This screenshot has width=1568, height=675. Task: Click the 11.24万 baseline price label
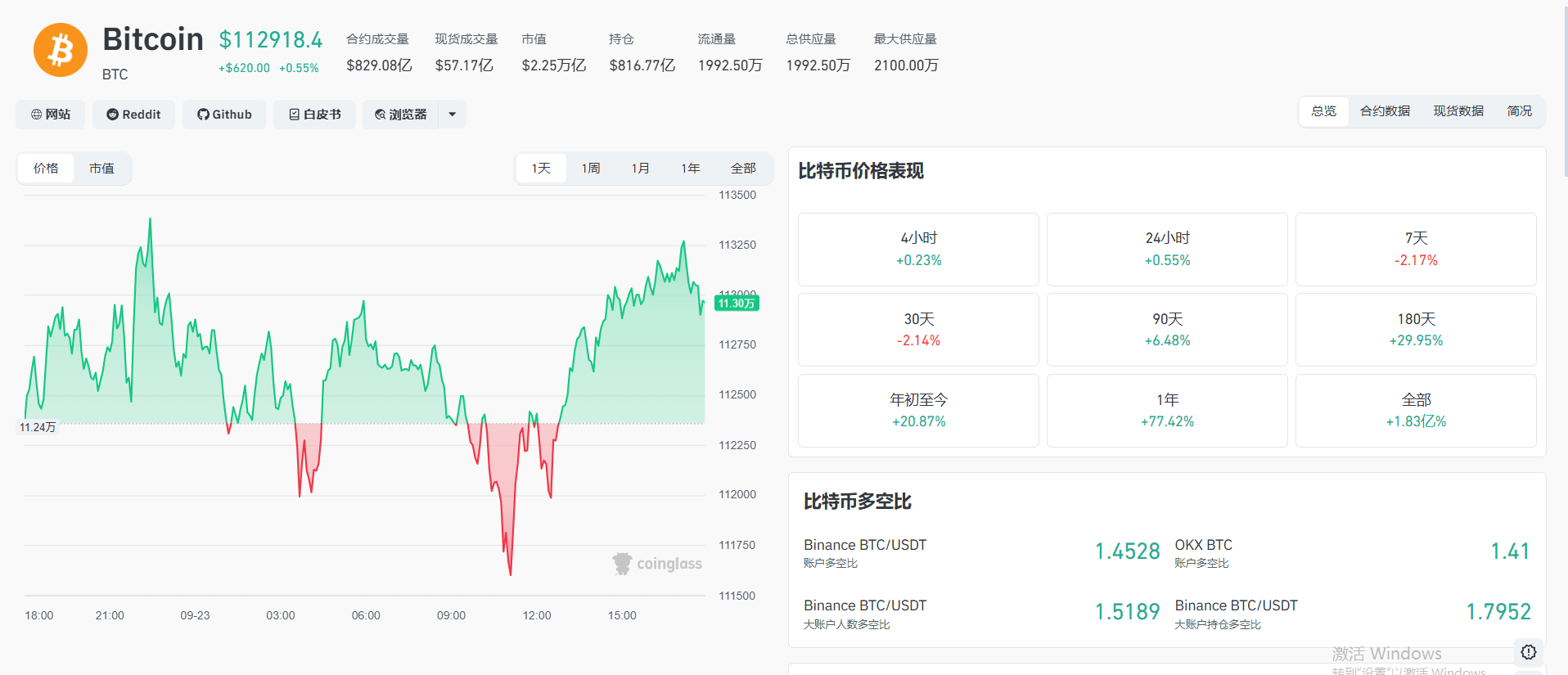click(x=38, y=427)
